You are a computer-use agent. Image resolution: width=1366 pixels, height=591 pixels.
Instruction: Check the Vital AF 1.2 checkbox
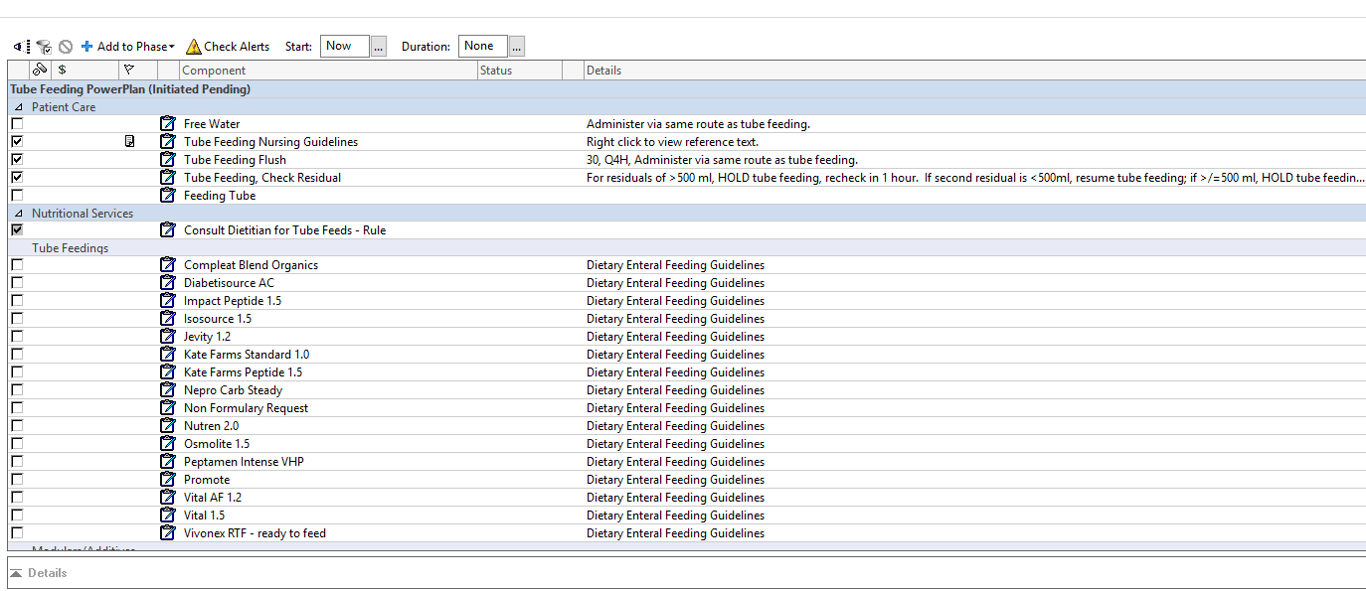[x=17, y=498]
